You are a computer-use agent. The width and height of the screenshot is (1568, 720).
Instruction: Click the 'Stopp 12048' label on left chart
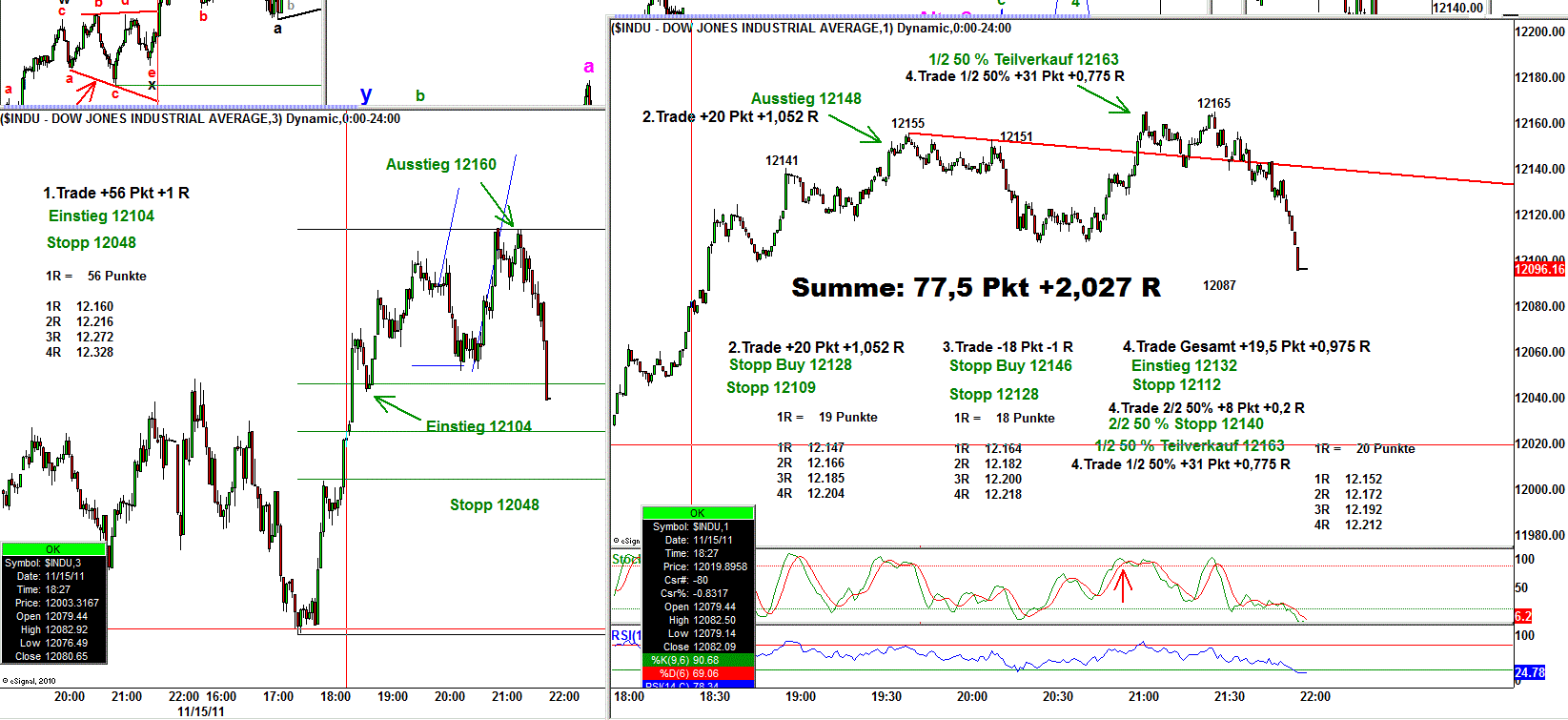point(494,505)
